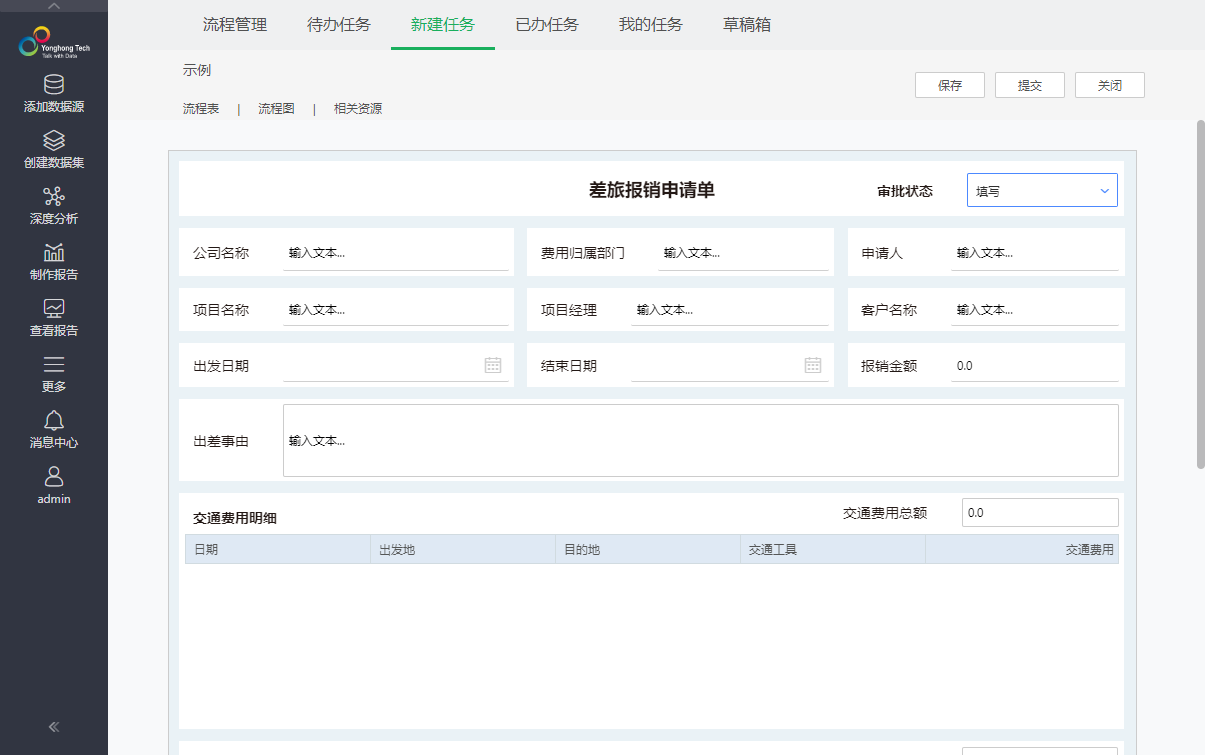1205x755 pixels.
Task: Click the 提交 (Submit) button
Action: [1029, 85]
